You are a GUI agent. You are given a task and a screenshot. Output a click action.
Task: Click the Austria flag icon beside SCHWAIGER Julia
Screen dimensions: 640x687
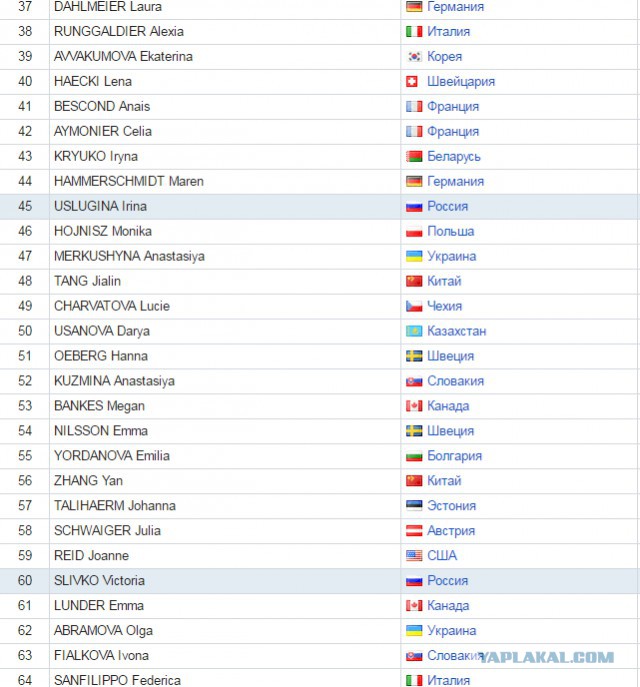coord(414,531)
